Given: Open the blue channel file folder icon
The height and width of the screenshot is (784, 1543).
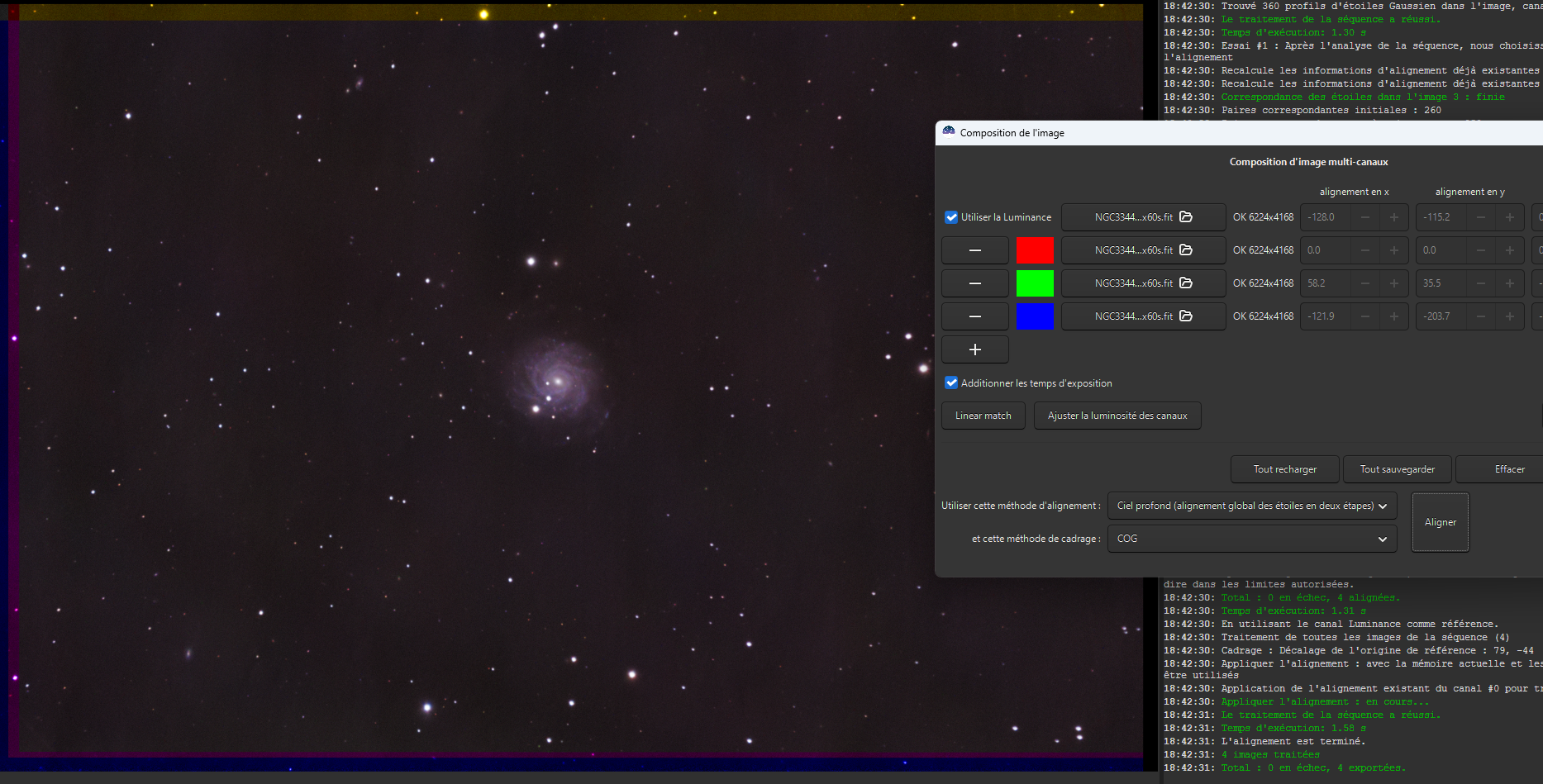Looking at the screenshot, I should tap(1186, 316).
